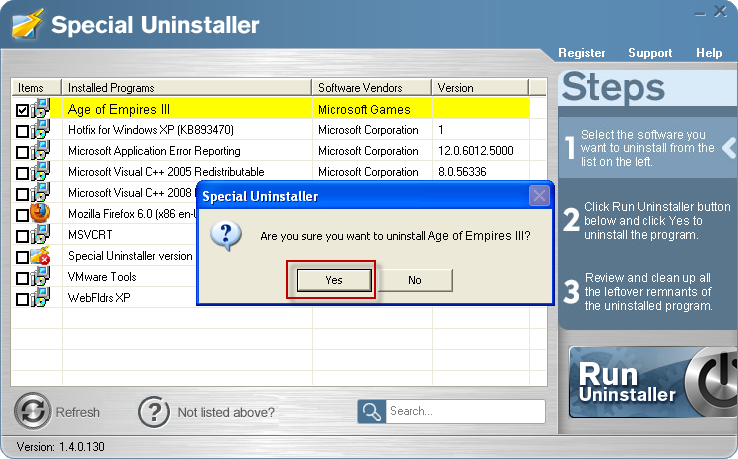Check the MSVCRT checkbox
The image size is (738, 459).
click(22, 236)
